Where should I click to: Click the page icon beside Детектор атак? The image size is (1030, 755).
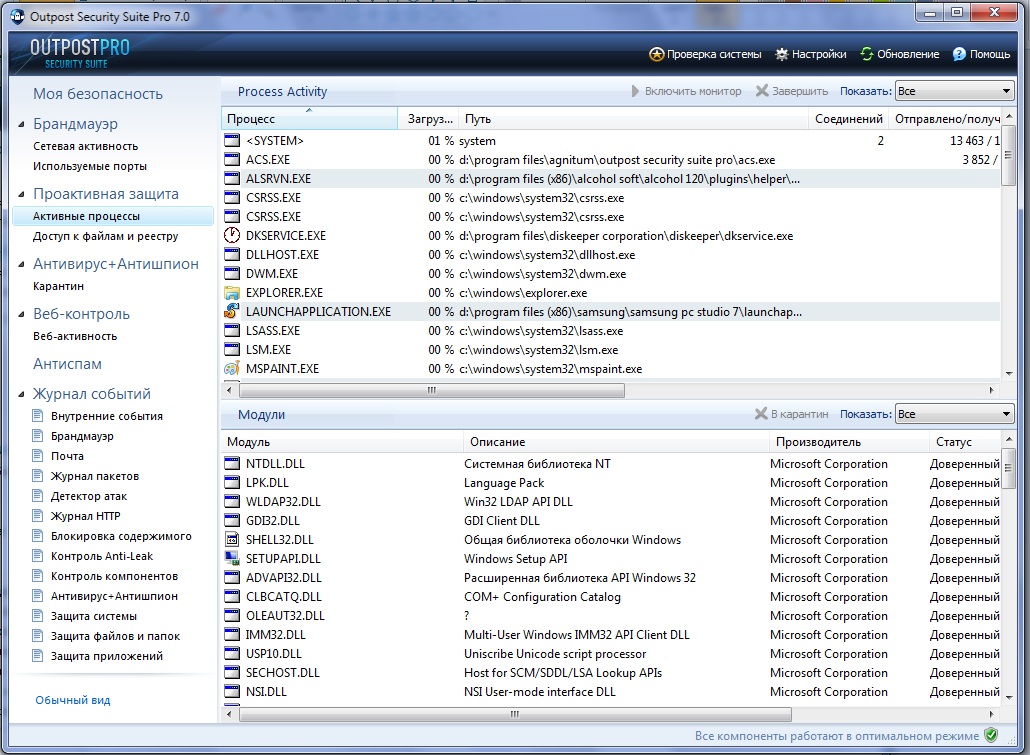click(x=38, y=495)
